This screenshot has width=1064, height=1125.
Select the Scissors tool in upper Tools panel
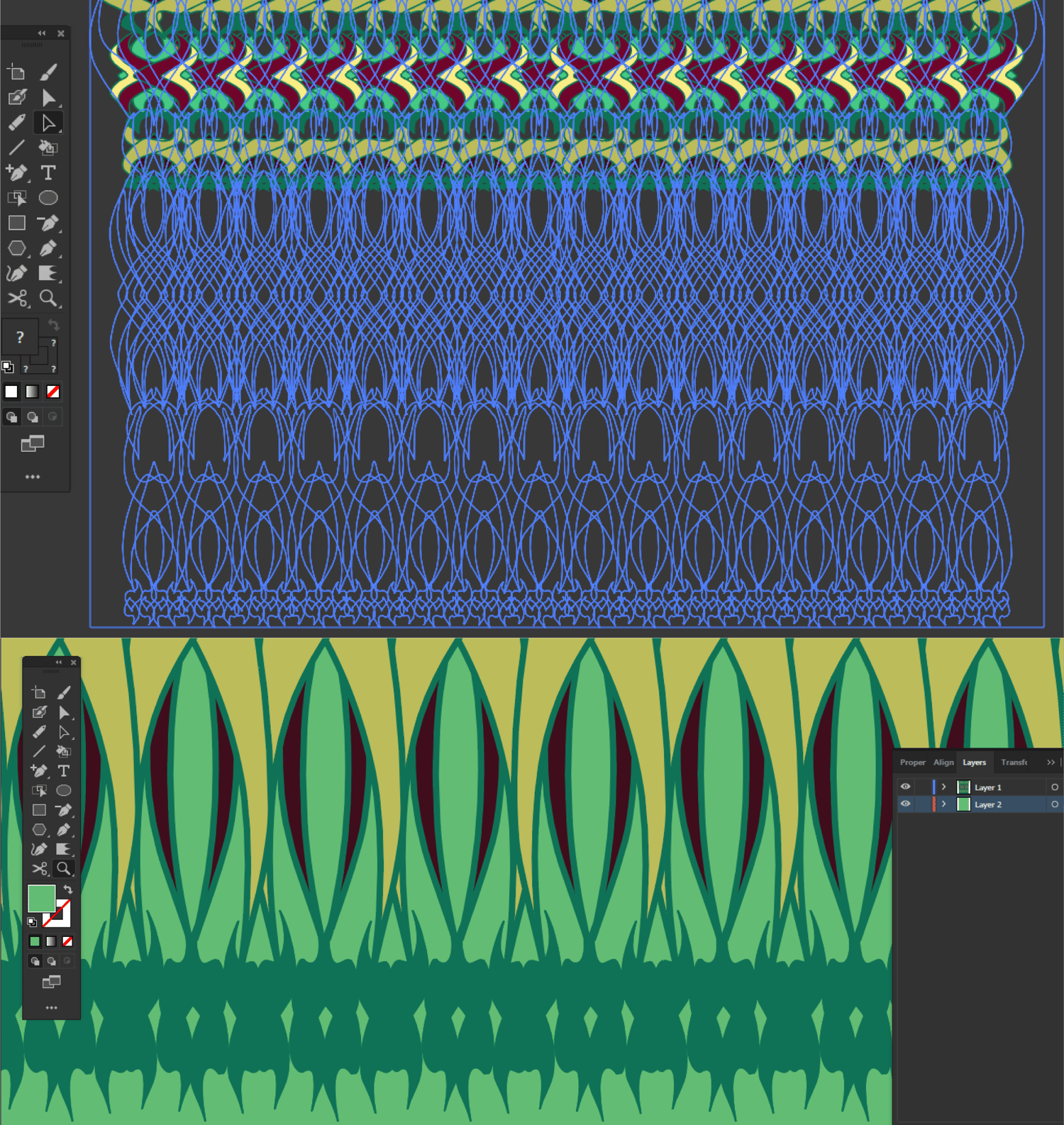(x=16, y=298)
